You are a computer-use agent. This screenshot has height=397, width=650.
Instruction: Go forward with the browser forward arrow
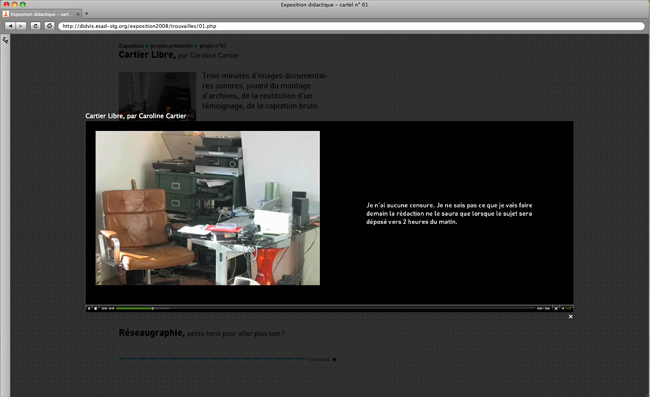click(20, 26)
